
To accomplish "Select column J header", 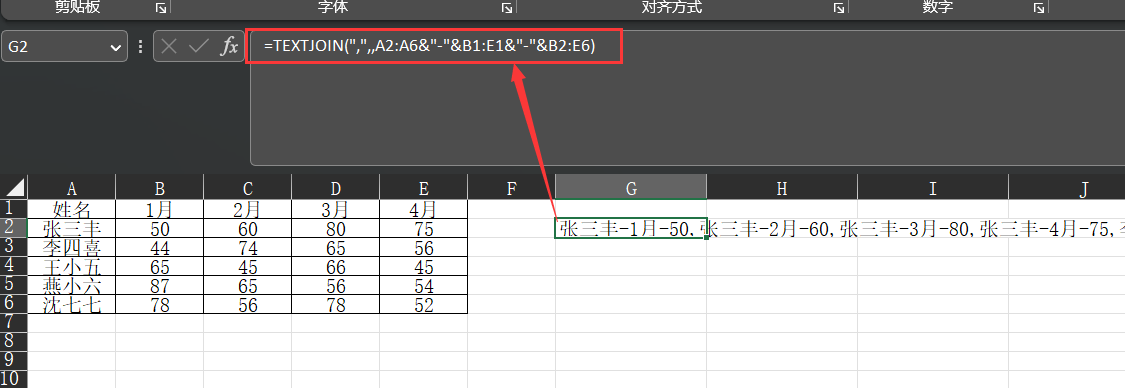I will (1067, 188).
